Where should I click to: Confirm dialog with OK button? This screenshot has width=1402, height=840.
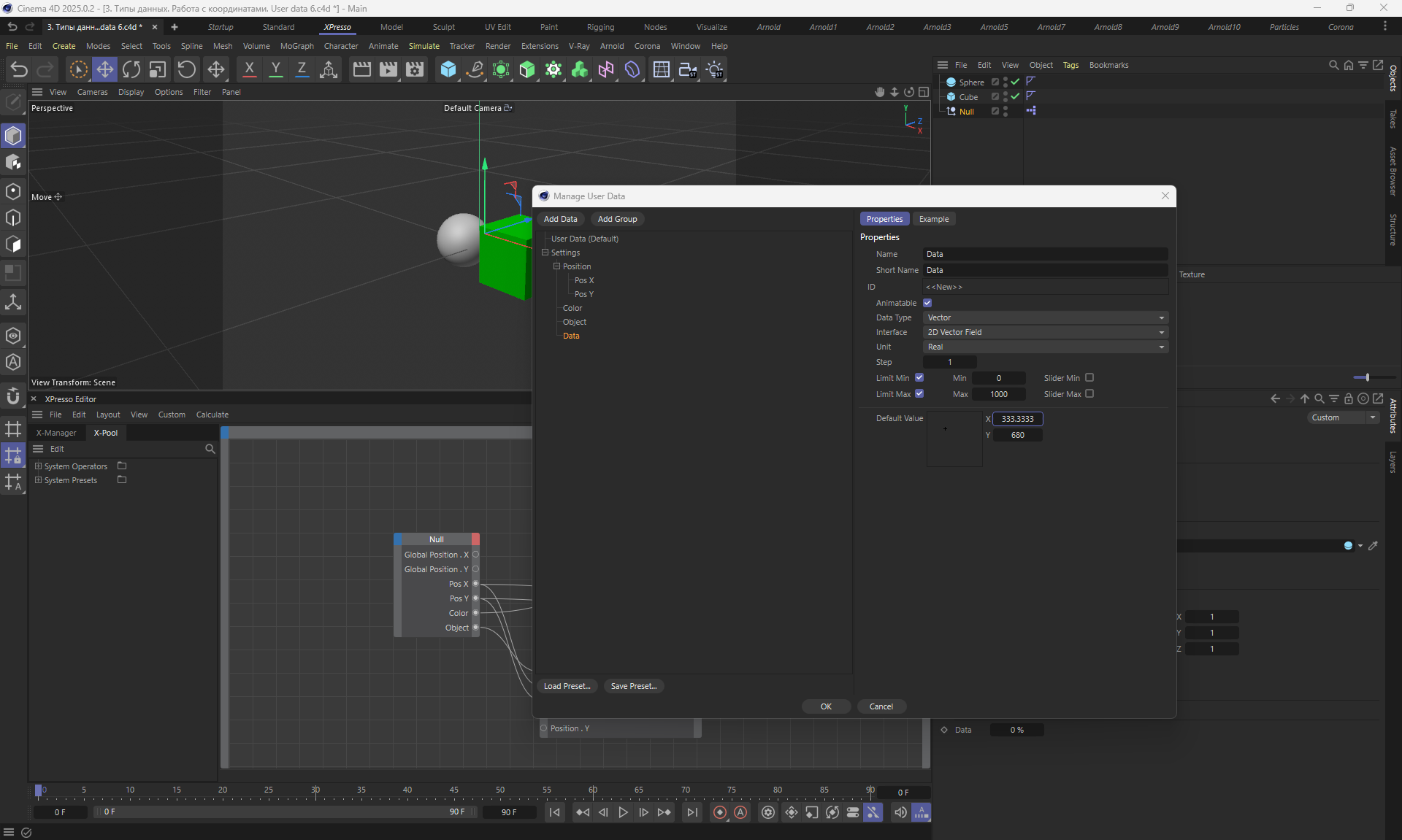click(826, 706)
